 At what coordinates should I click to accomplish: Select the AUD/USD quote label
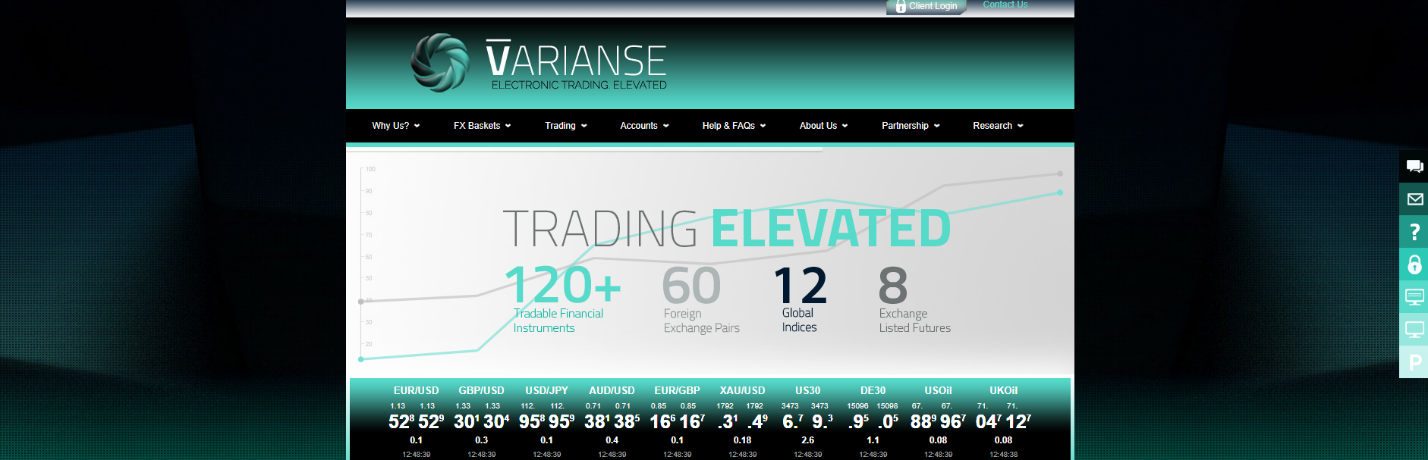coord(612,391)
